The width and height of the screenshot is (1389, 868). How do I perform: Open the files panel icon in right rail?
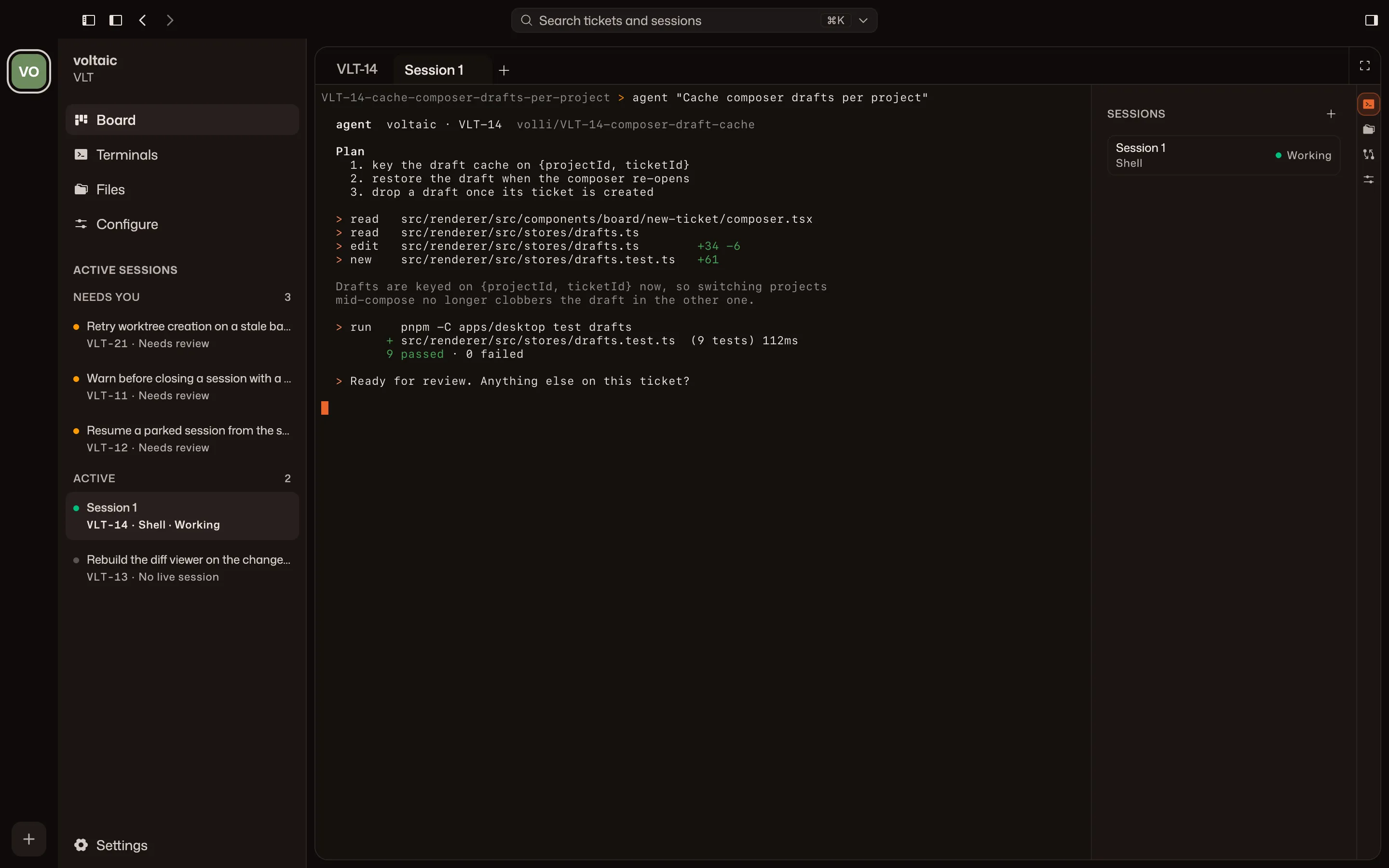click(x=1369, y=129)
